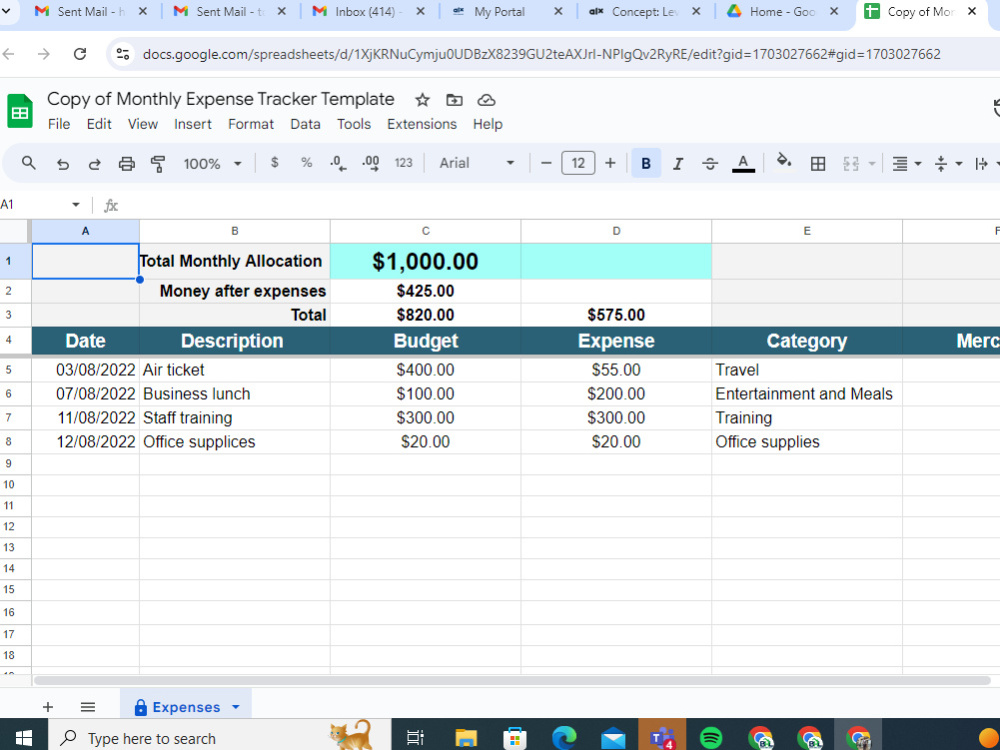Click Decrease decimal places icon
1000x750 pixels.
pyautogui.click(x=338, y=163)
